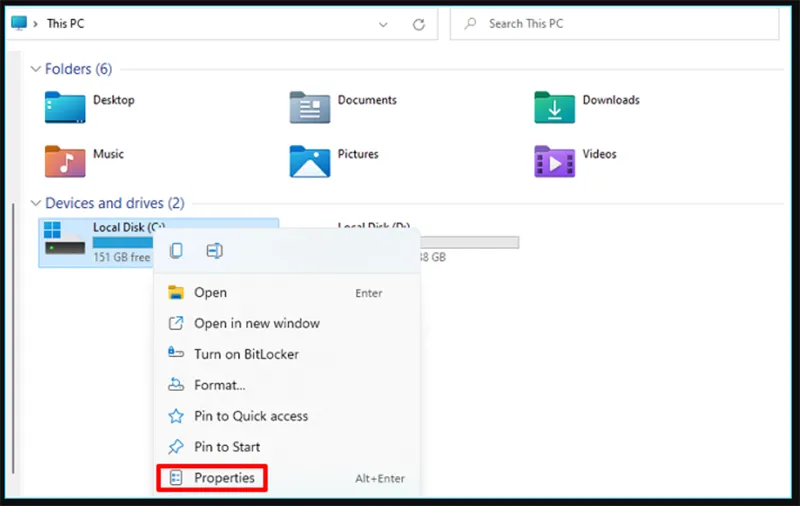800x506 pixels.
Task: Click the This PC breadcrumb text
Action: [65, 23]
